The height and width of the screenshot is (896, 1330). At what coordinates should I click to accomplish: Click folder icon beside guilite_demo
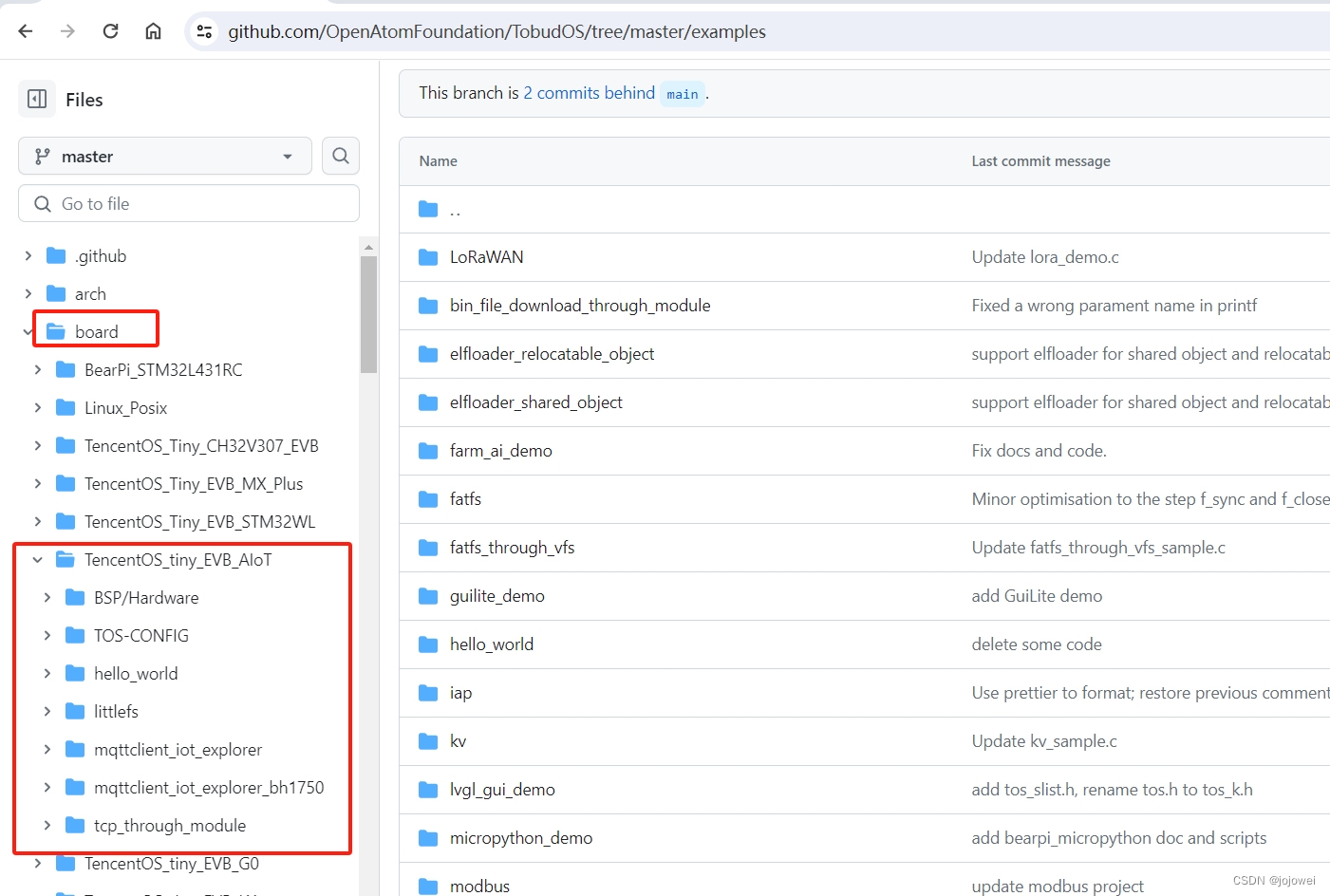coord(428,596)
